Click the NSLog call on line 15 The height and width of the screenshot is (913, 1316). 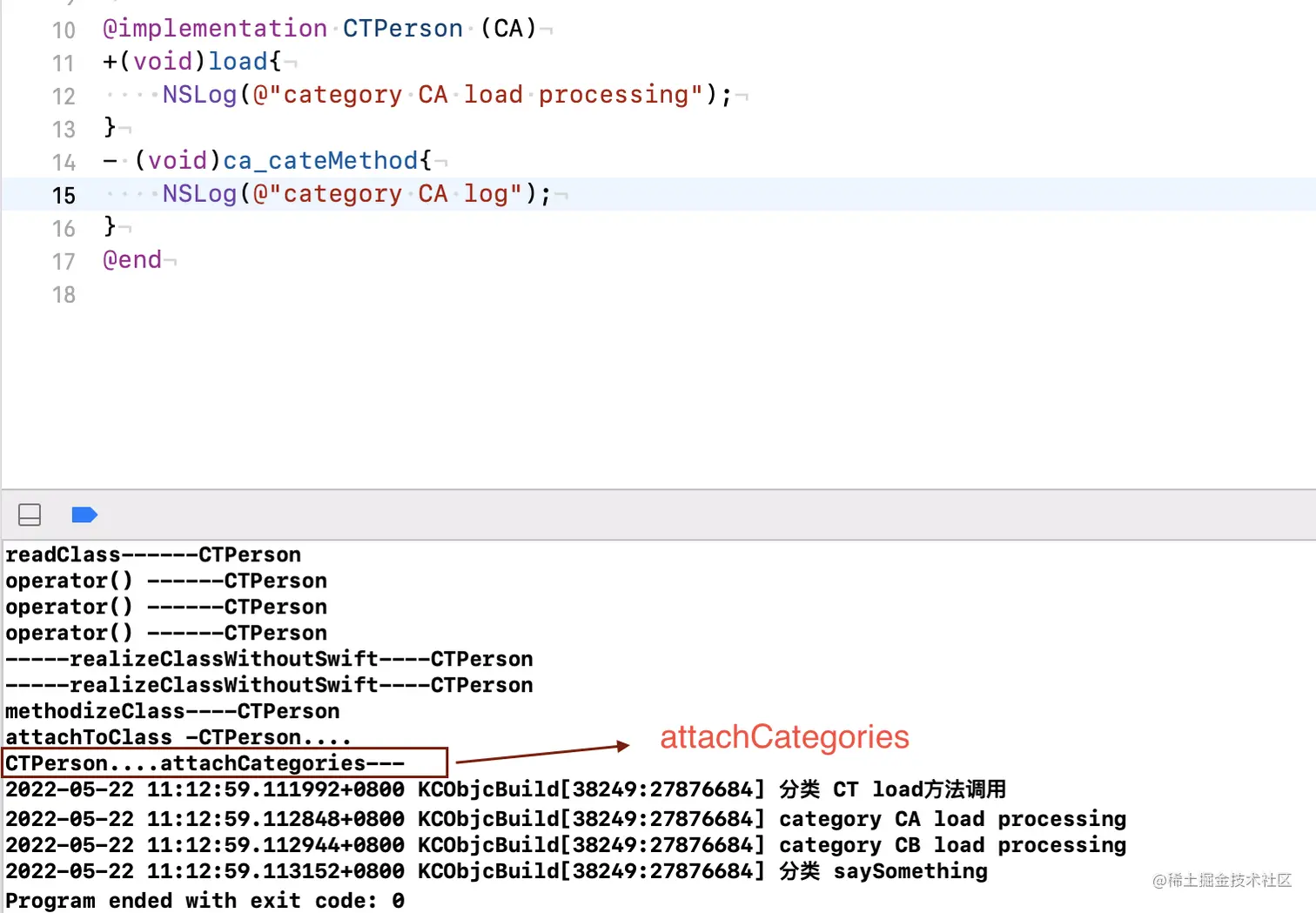point(199,194)
